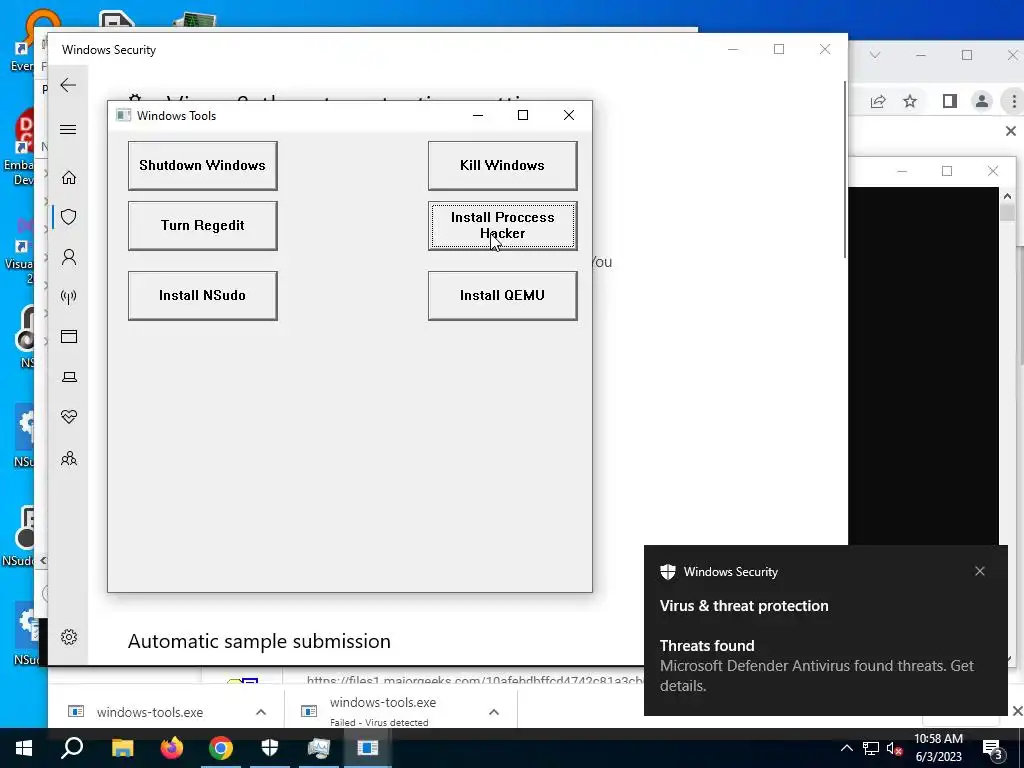The width and height of the screenshot is (1024, 768).
Task: Bookmark page with Chrome star icon
Action: (x=910, y=101)
